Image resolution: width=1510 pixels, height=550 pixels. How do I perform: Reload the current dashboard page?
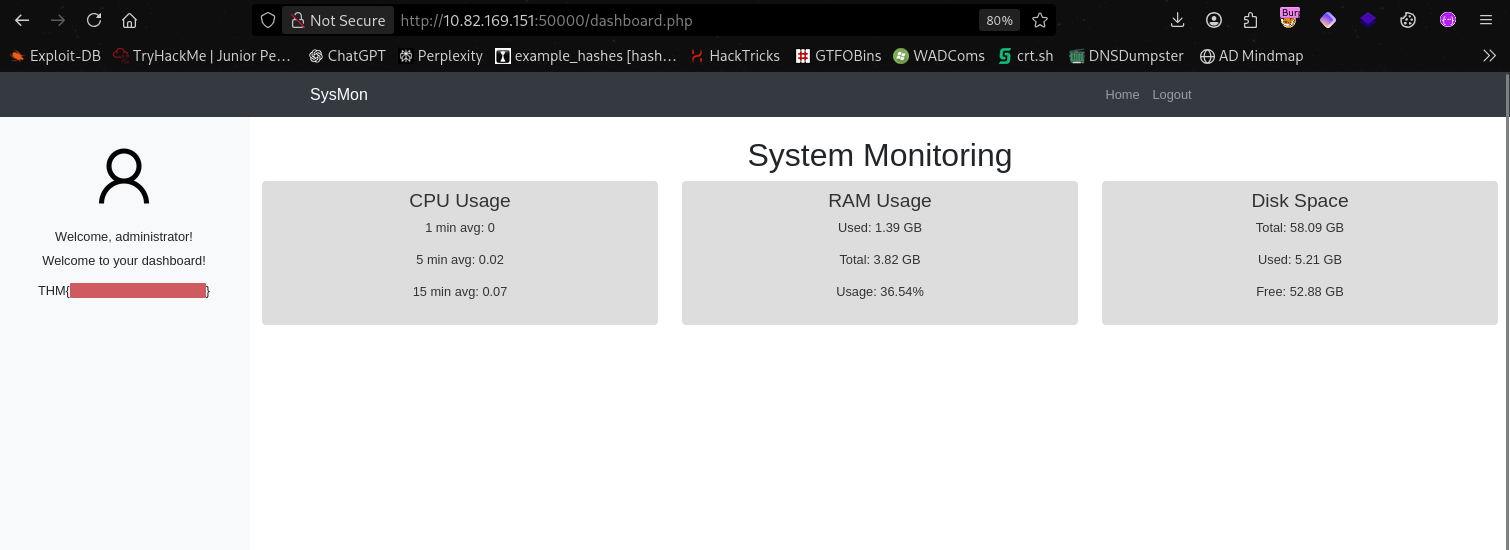94,20
